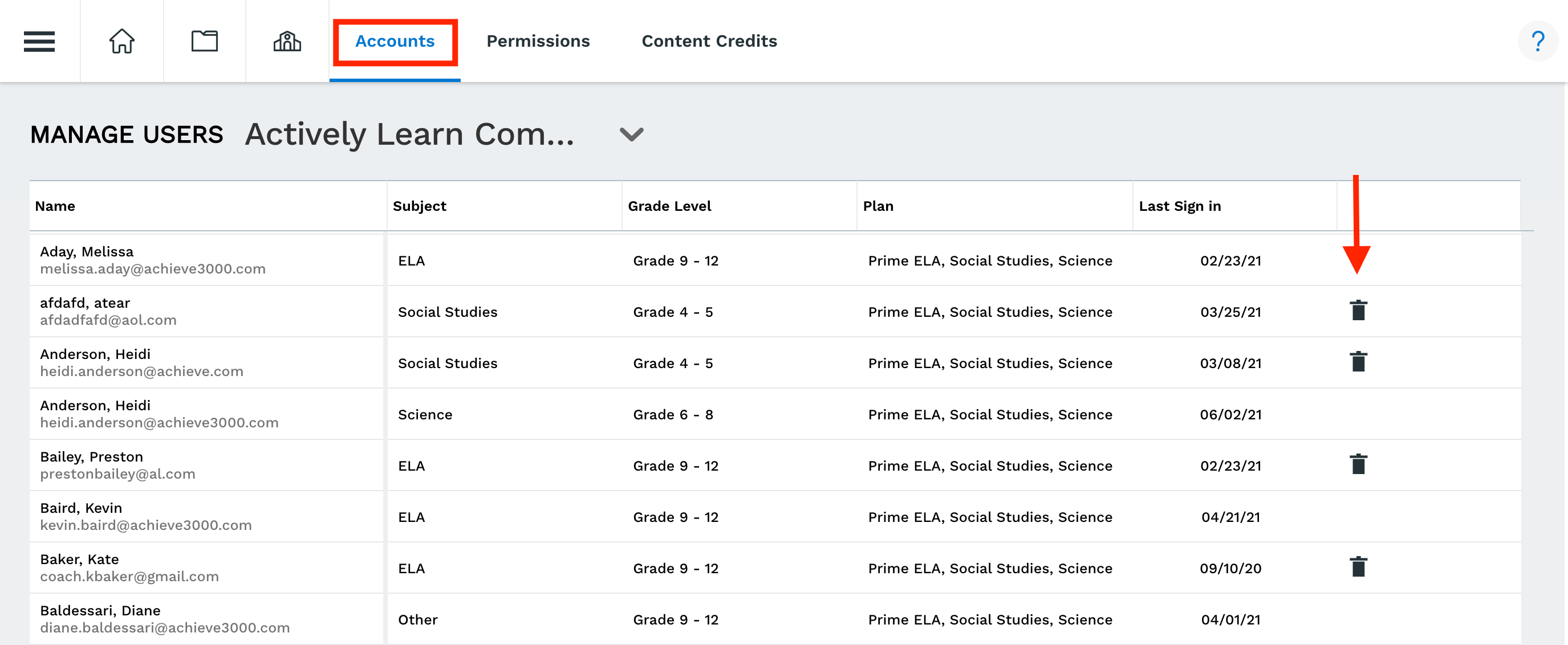Image resolution: width=1568 pixels, height=645 pixels.
Task: Click the Other subject cell
Action: click(417, 619)
